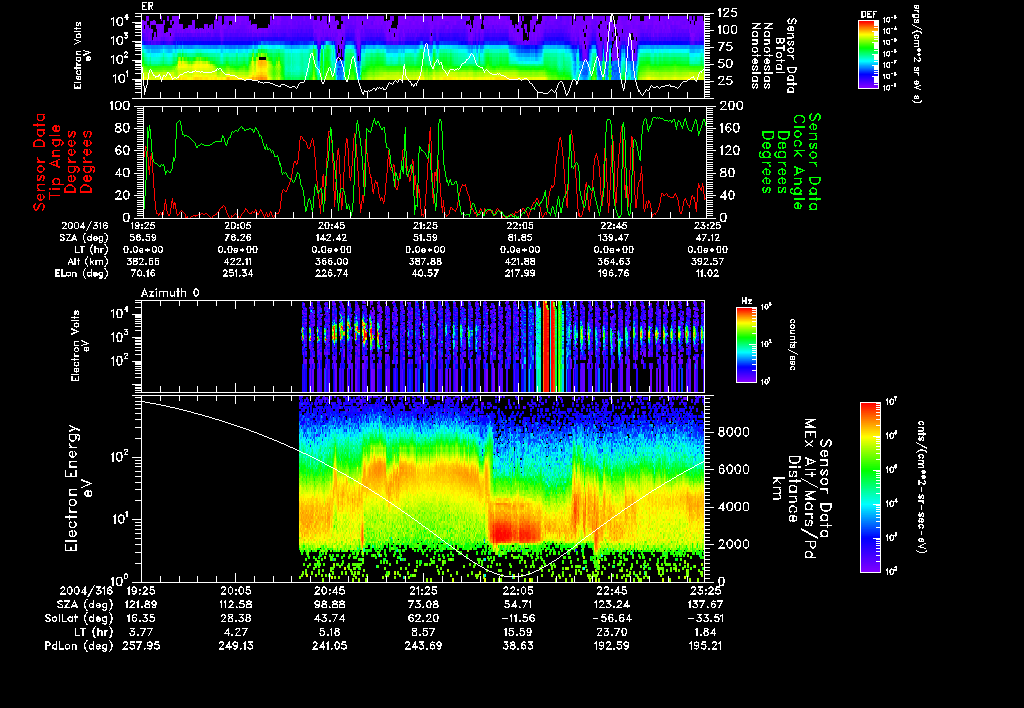The height and width of the screenshot is (708, 1024).
Task: Select SolLat value -11.56
Action: [517, 618]
